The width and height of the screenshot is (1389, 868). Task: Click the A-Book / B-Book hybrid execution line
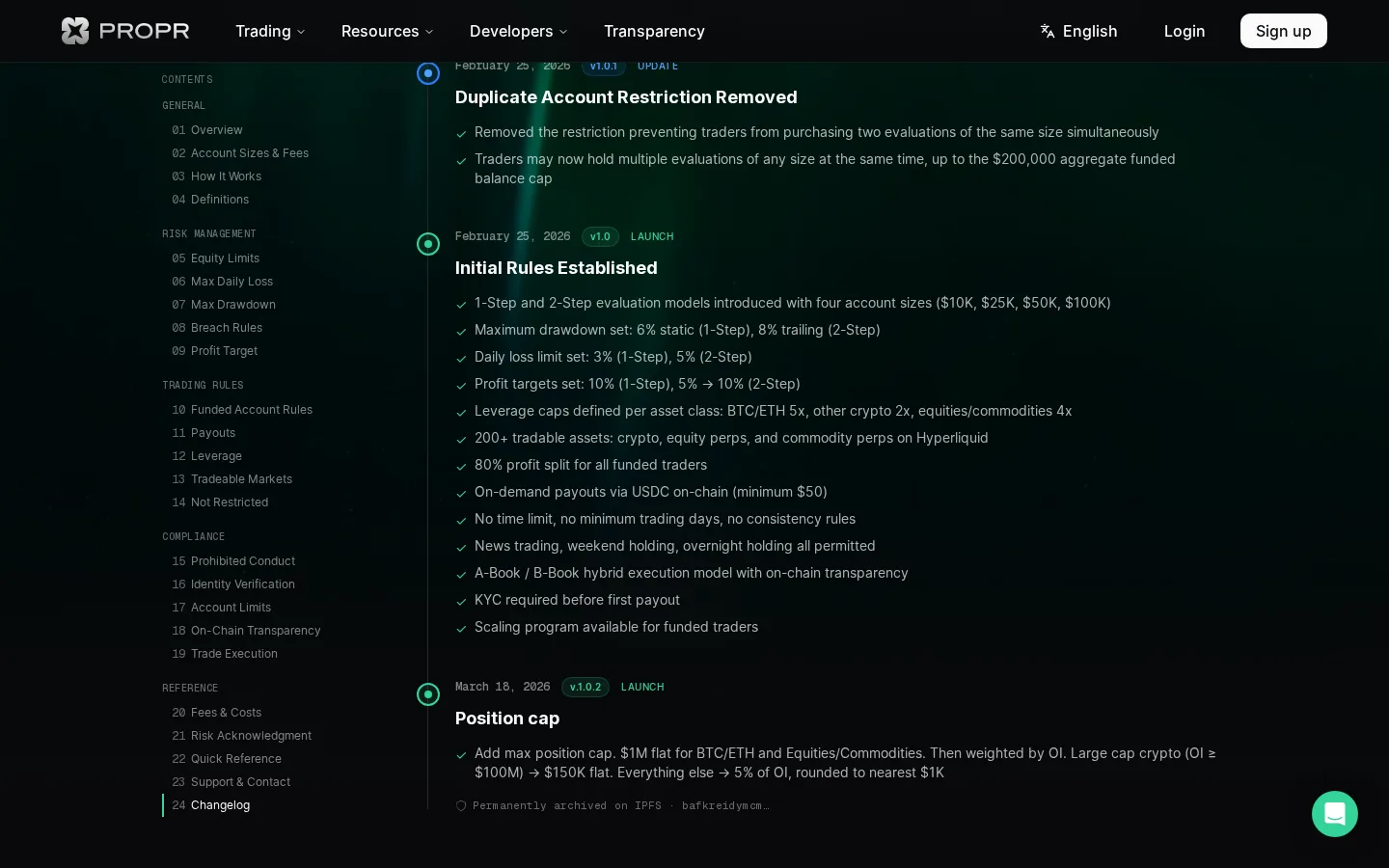(x=692, y=573)
